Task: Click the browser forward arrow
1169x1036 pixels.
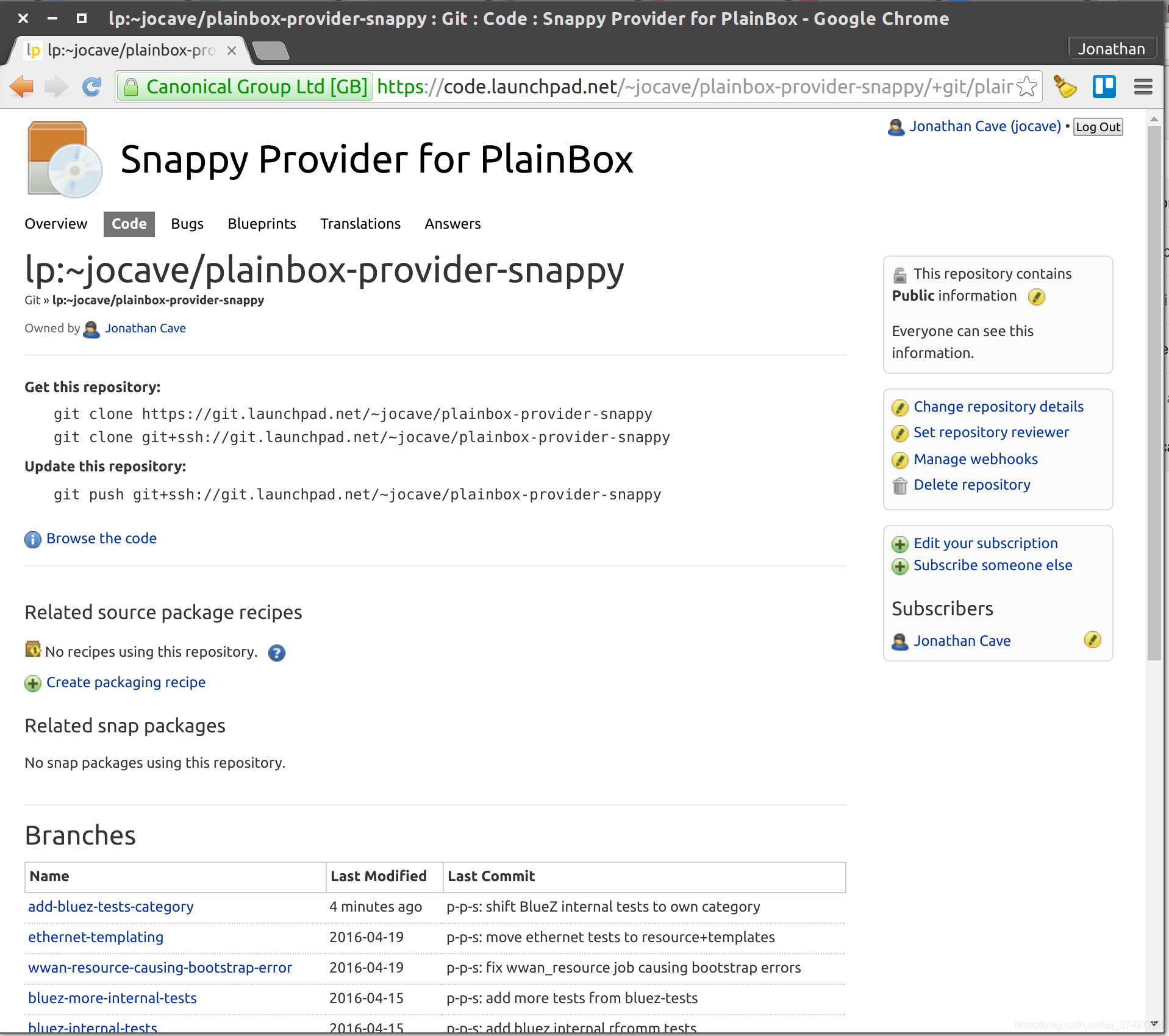Action: pyautogui.click(x=57, y=87)
